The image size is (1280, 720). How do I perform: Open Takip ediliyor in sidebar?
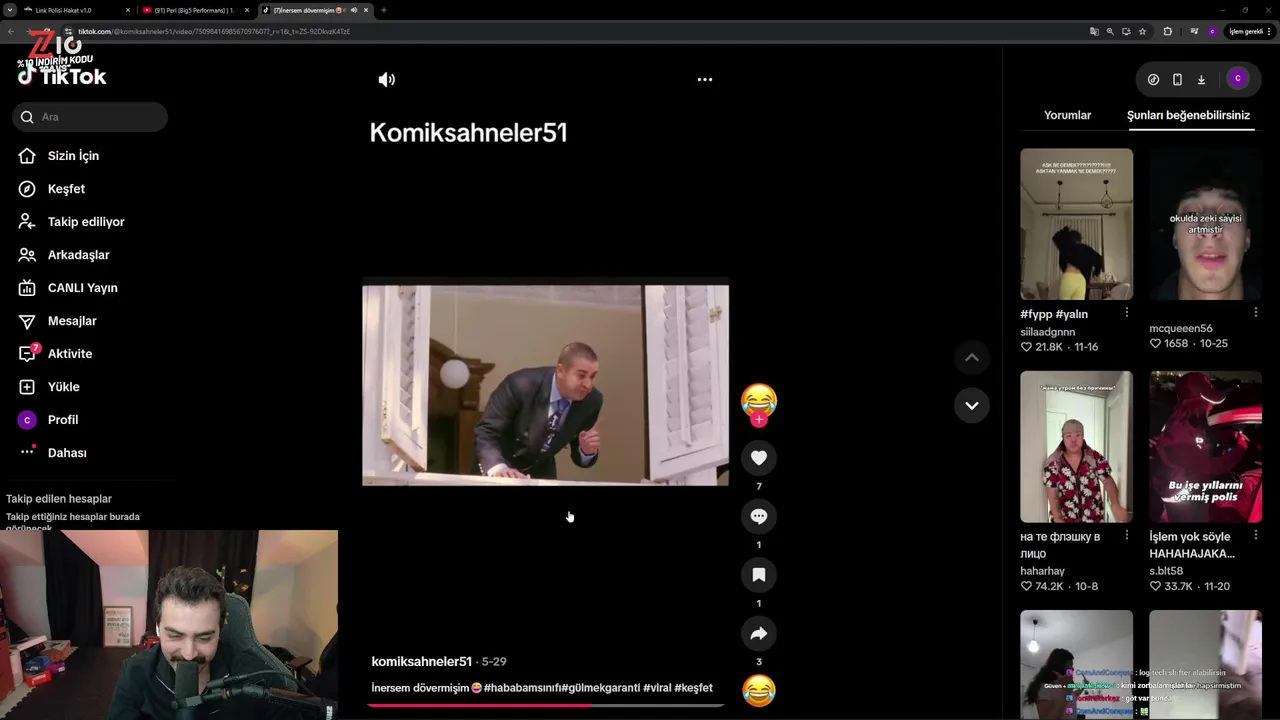click(x=86, y=222)
